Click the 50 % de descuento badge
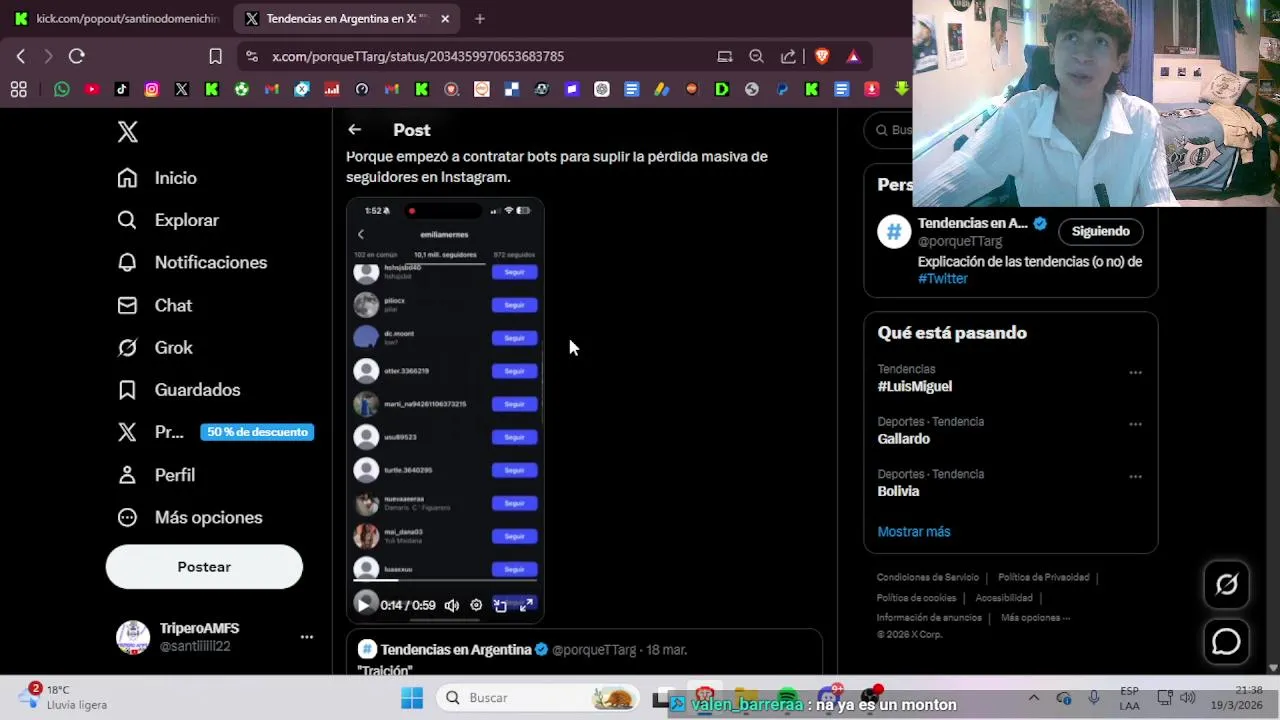 (x=258, y=432)
